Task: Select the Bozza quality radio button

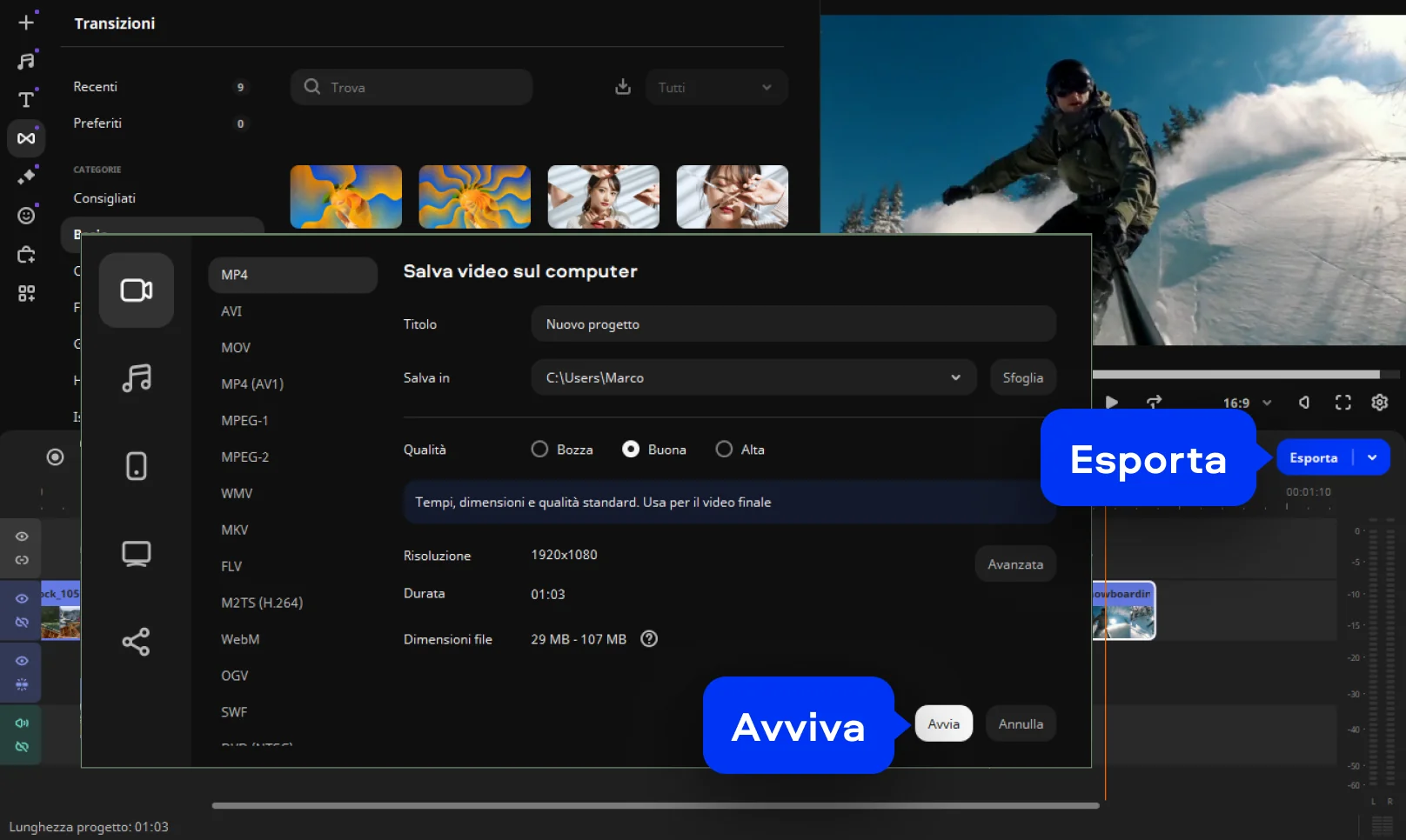Action: 539,450
